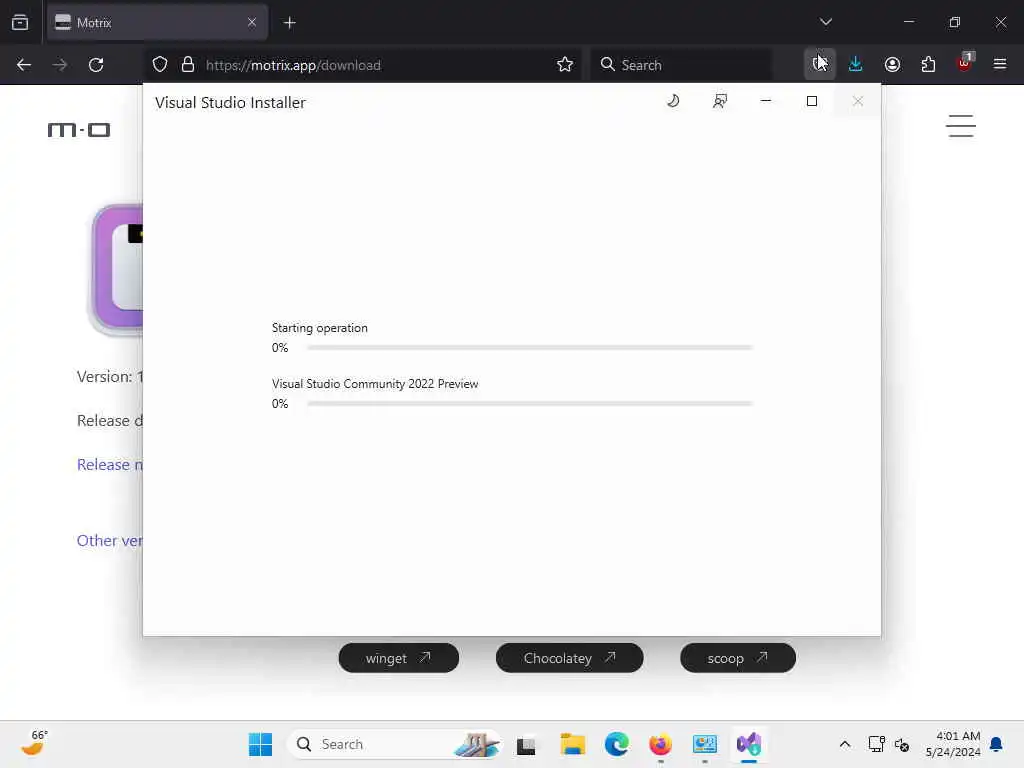Image resolution: width=1024 pixels, height=768 pixels.
Task: Click the Visual Studio Community 2022 Preview progress bar
Action: tap(530, 404)
